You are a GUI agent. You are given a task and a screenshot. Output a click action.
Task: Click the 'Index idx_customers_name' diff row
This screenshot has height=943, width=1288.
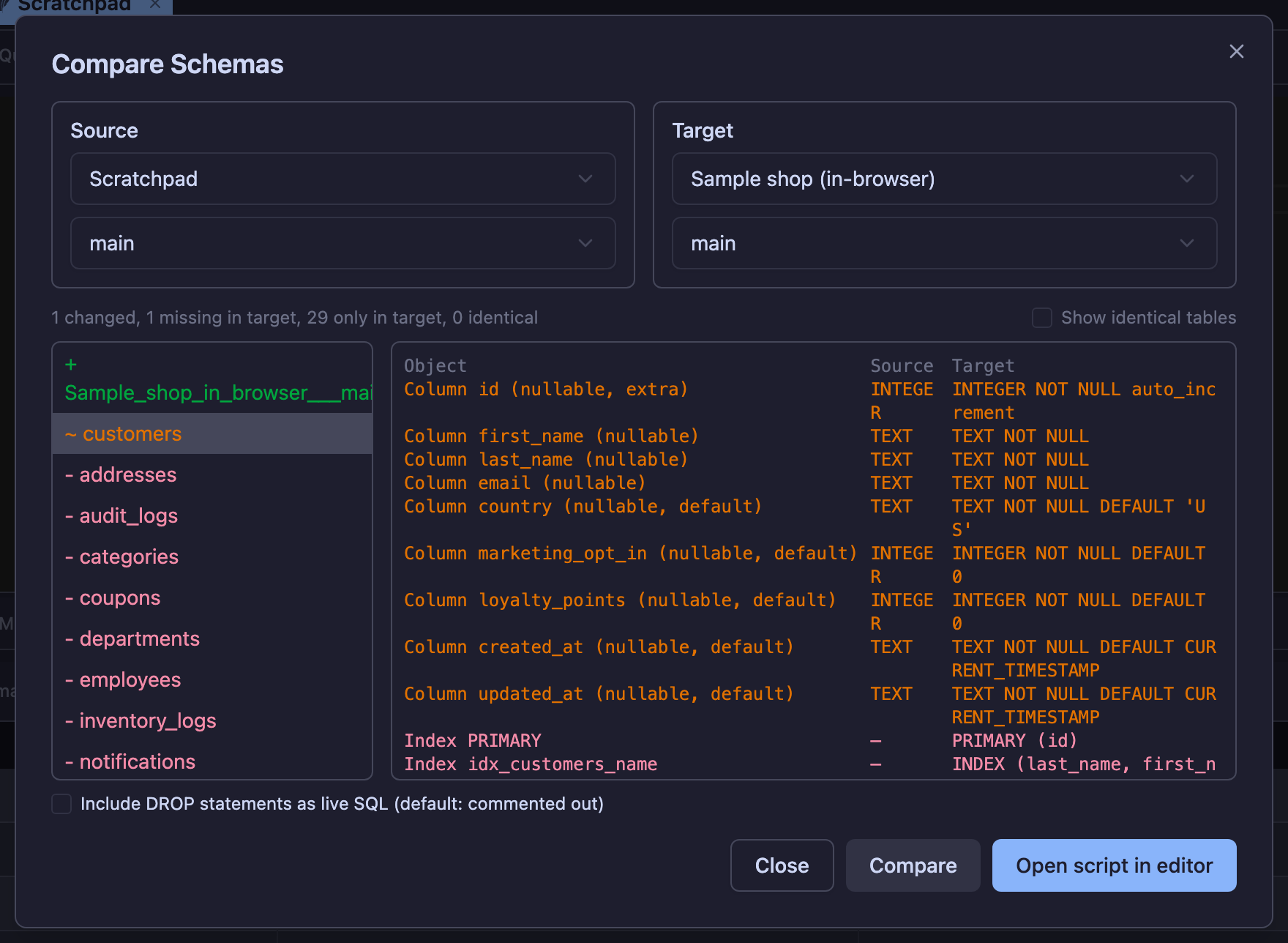(812, 764)
